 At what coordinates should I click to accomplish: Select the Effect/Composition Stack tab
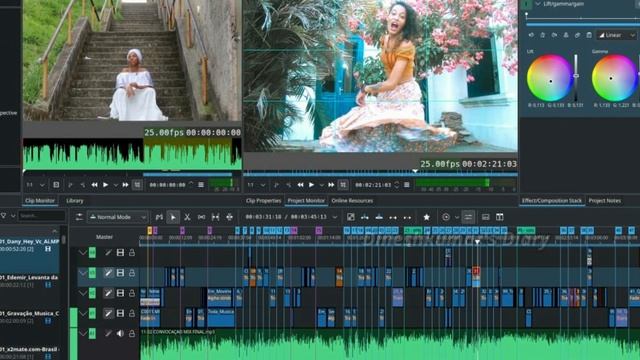(x=552, y=201)
